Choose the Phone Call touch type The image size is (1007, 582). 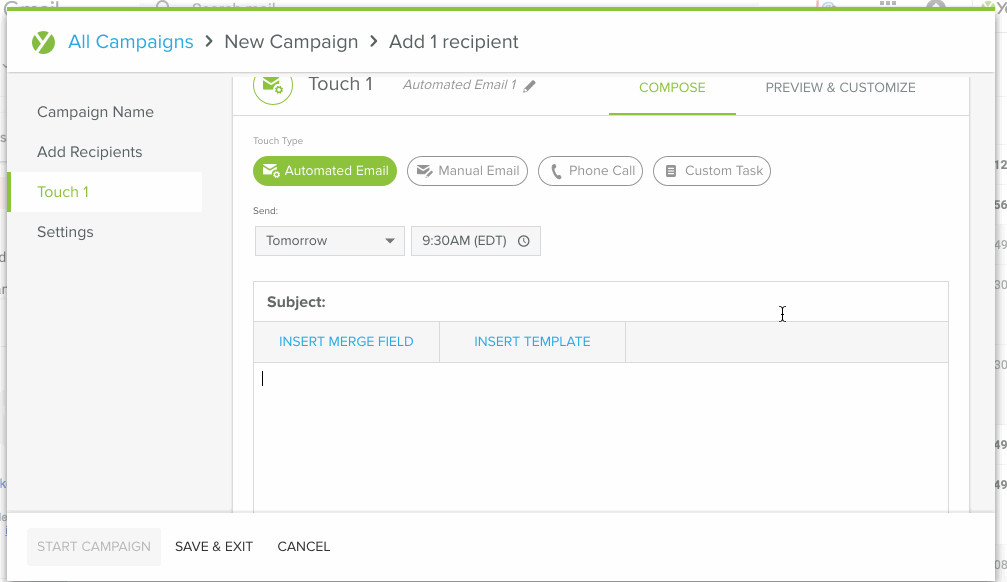coord(590,171)
